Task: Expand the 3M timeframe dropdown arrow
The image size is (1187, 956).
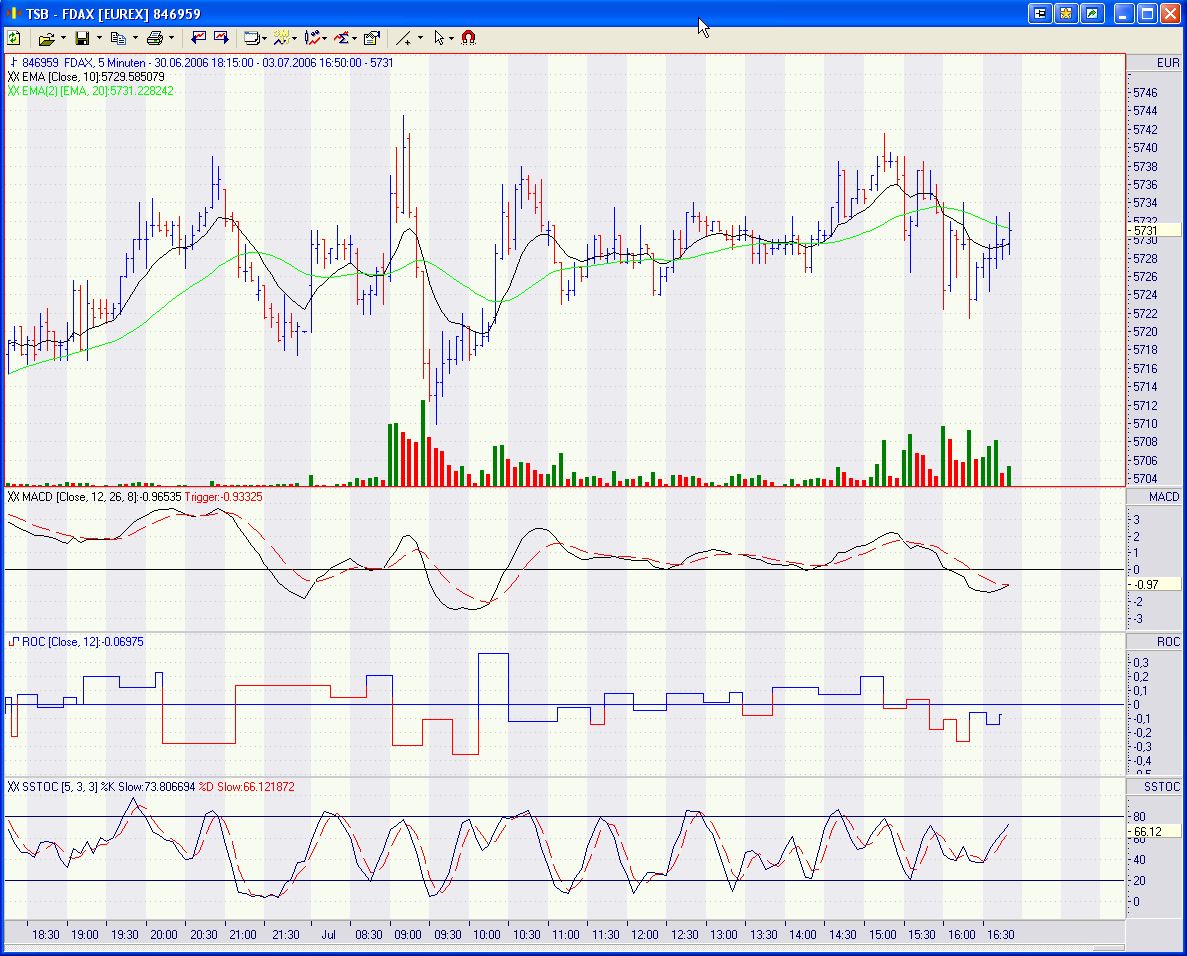Action: [x=294, y=39]
